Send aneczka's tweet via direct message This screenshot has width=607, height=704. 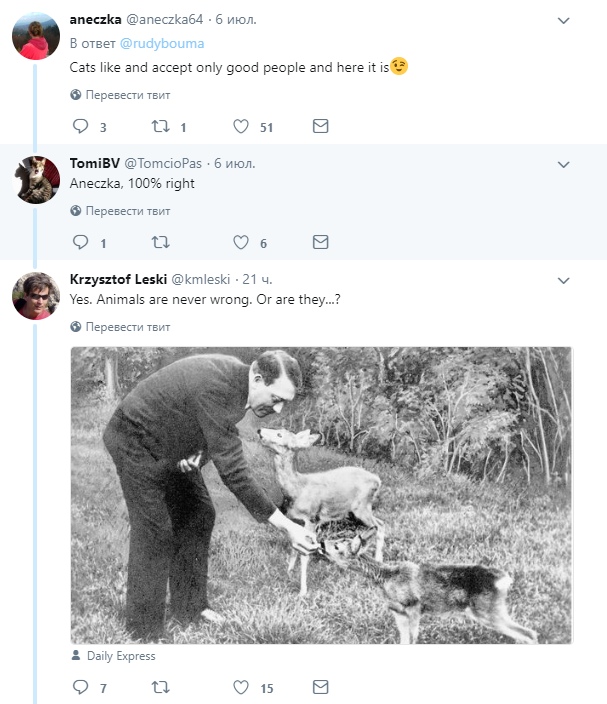pyautogui.click(x=321, y=126)
